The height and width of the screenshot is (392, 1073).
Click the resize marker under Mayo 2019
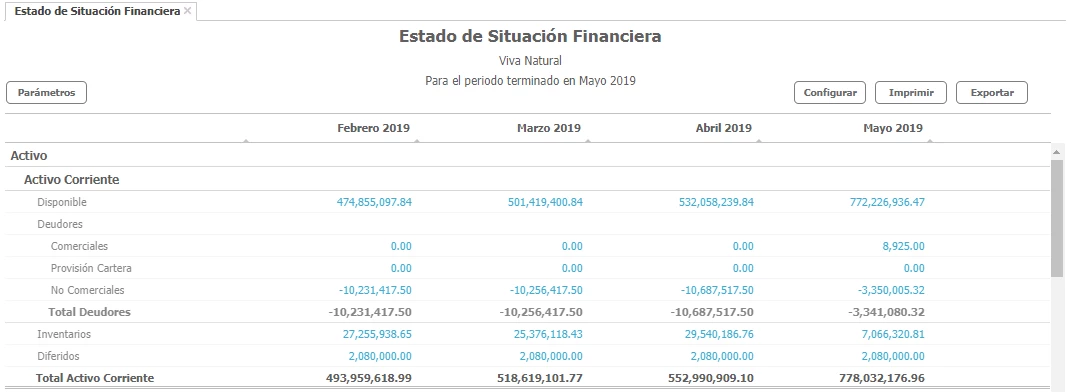point(930,141)
